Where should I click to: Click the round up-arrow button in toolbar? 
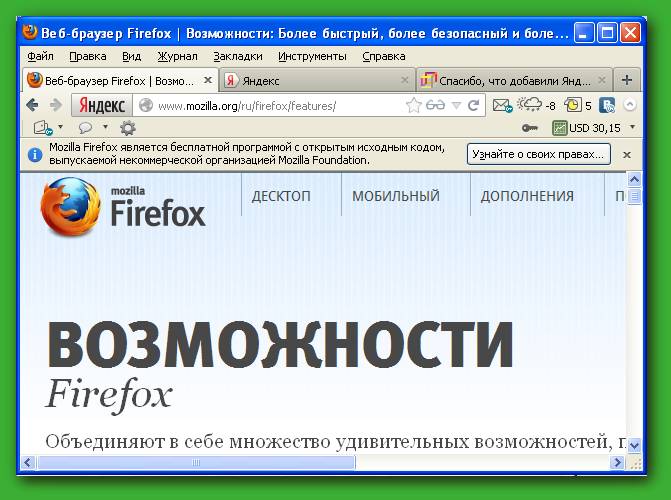pyautogui.click(x=629, y=105)
